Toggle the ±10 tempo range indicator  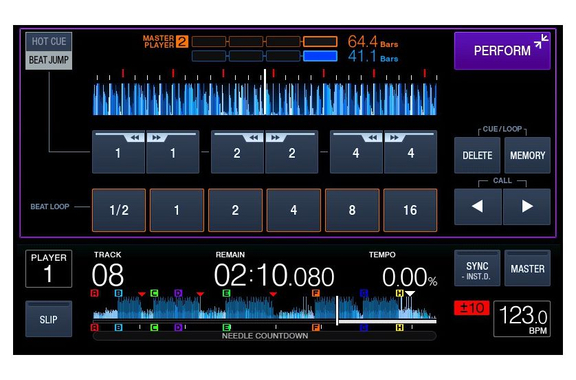472,308
